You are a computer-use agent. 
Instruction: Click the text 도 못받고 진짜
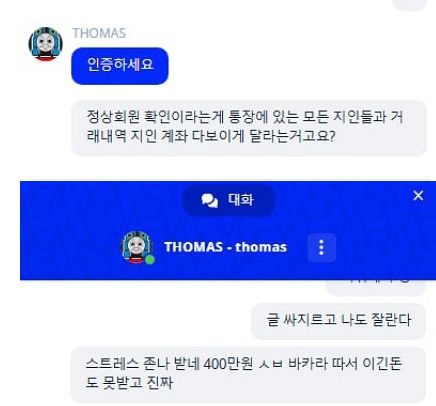point(129,383)
